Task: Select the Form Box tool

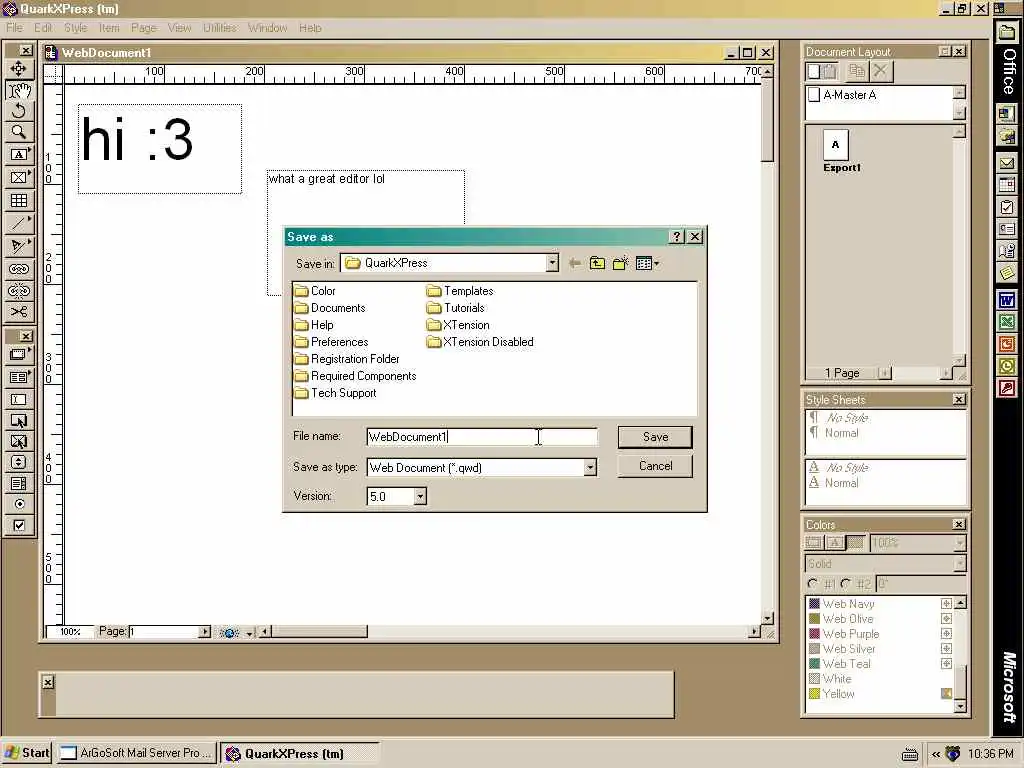Action: pyautogui.click(x=18, y=377)
